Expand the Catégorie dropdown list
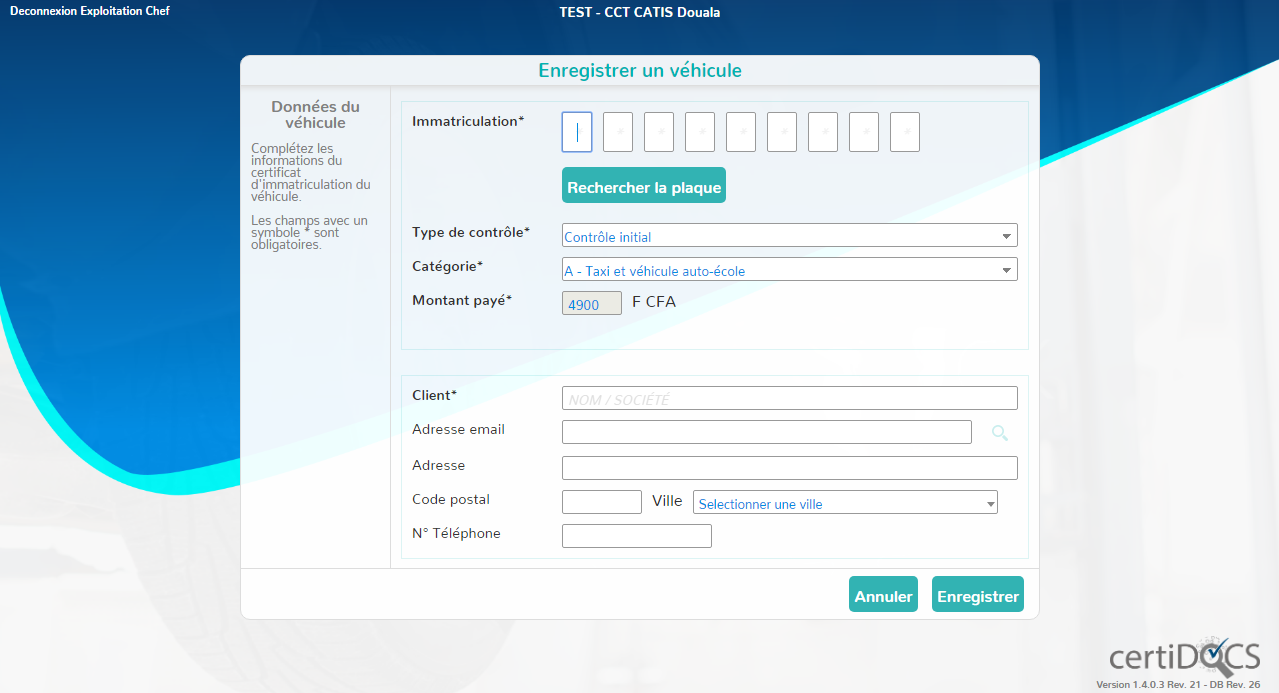This screenshot has width=1279, height=693. [789, 270]
